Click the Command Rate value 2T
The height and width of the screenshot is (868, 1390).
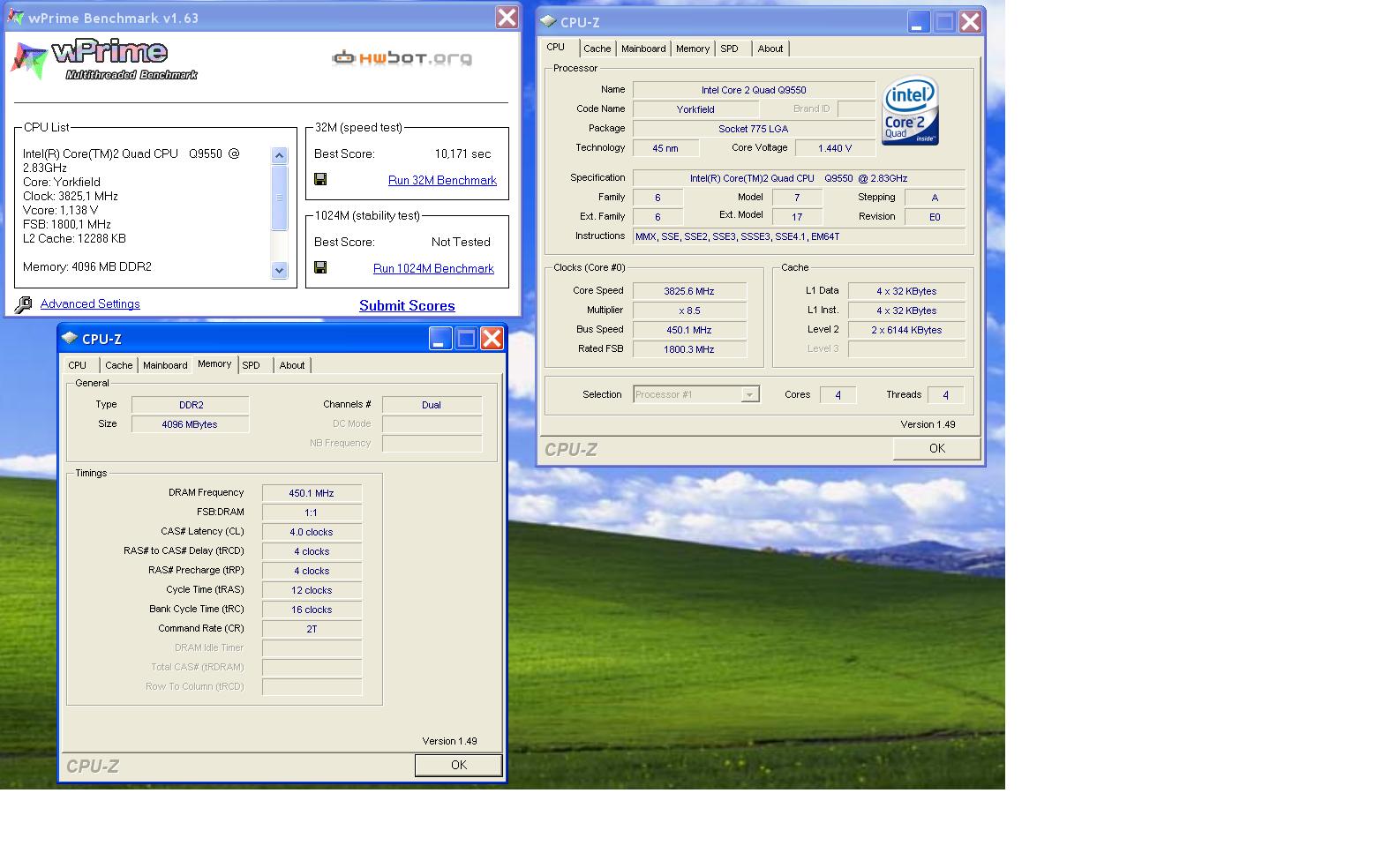[x=312, y=629]
